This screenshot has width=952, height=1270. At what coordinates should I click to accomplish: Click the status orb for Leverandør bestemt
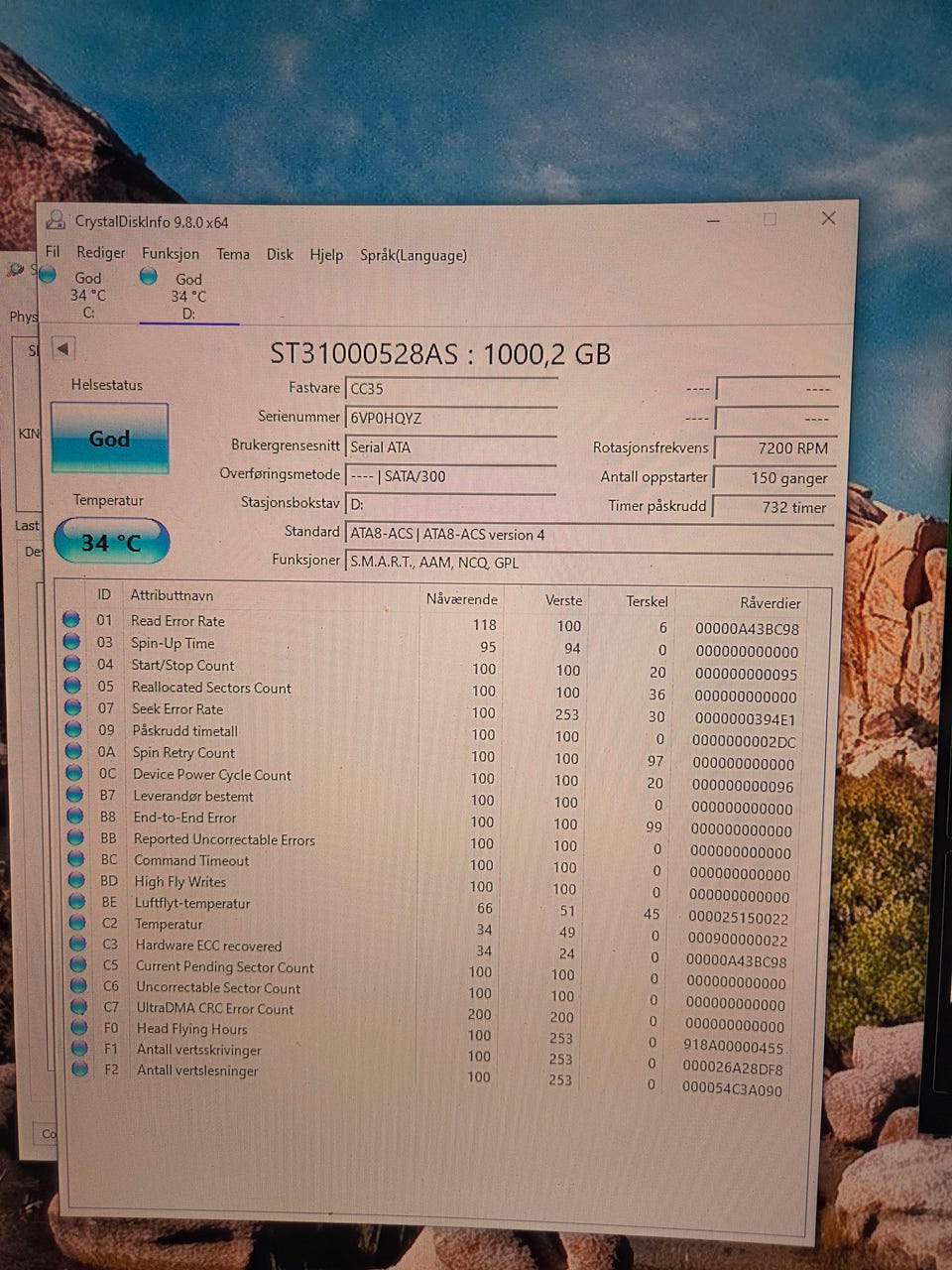click(74, 794)
